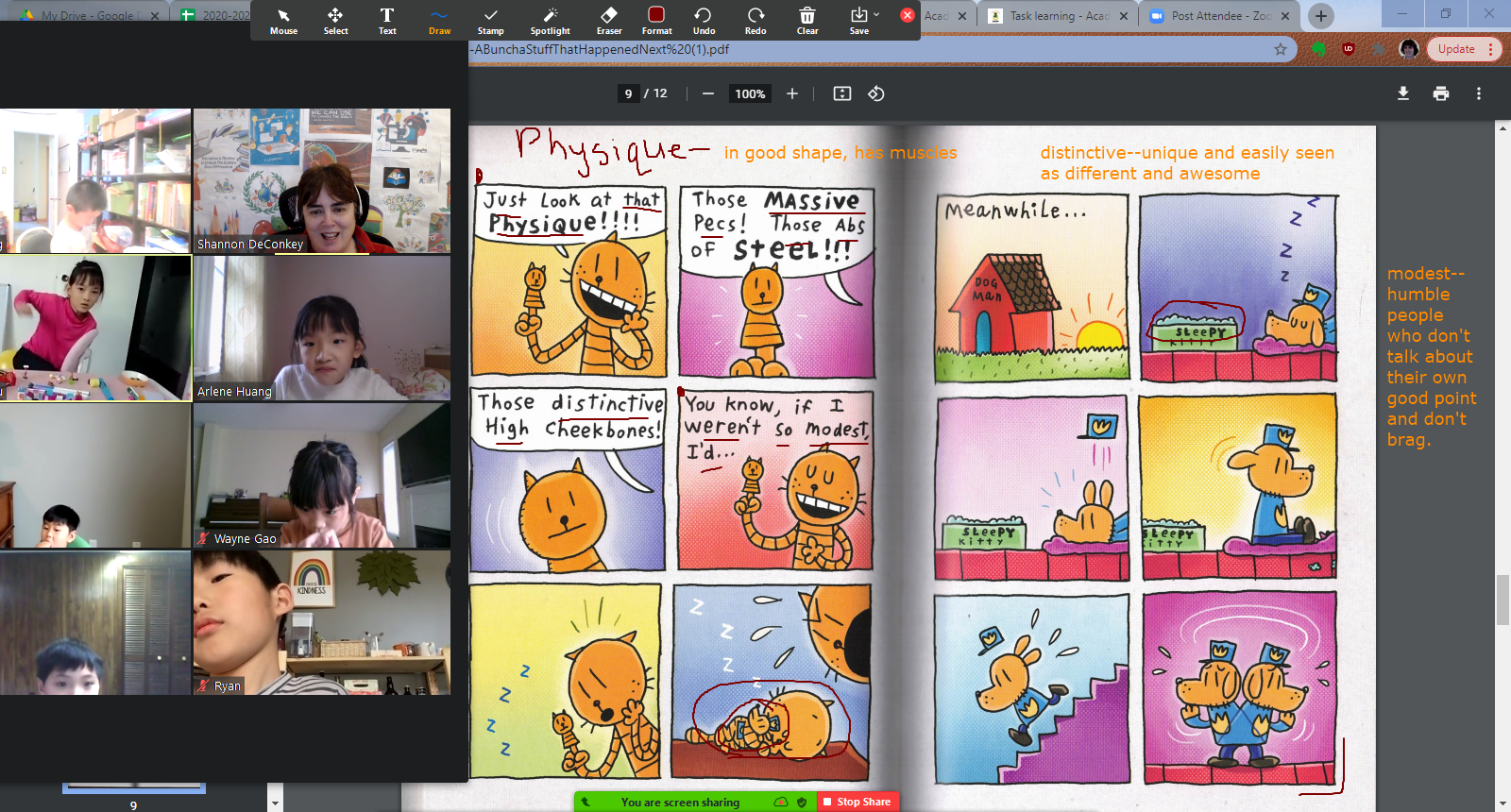Screen dimensions: 1511x812
Task: Open a new browser tab
Action: tap(1321, 16)
